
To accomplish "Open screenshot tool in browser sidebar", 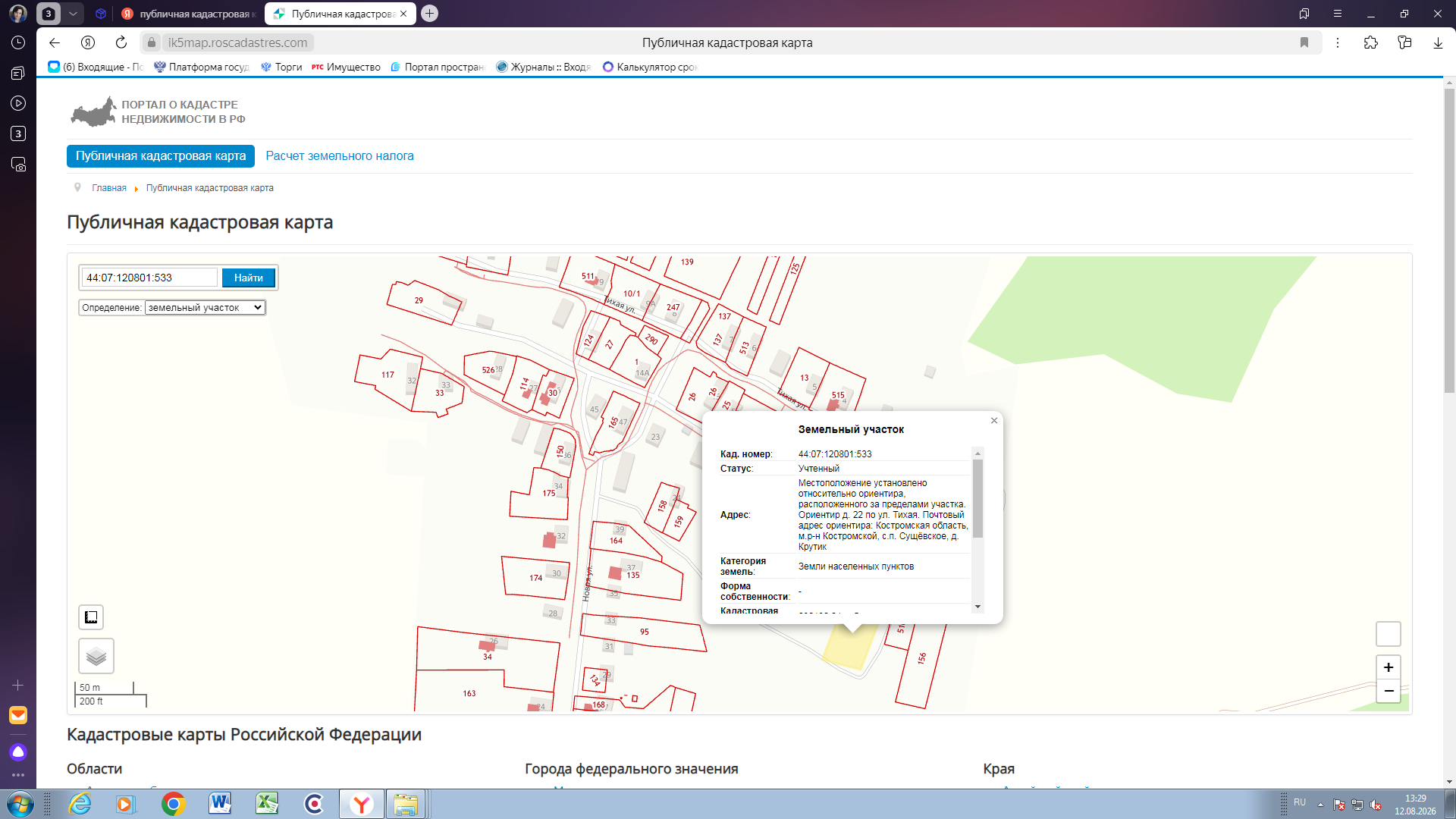I will click(18, 165).
